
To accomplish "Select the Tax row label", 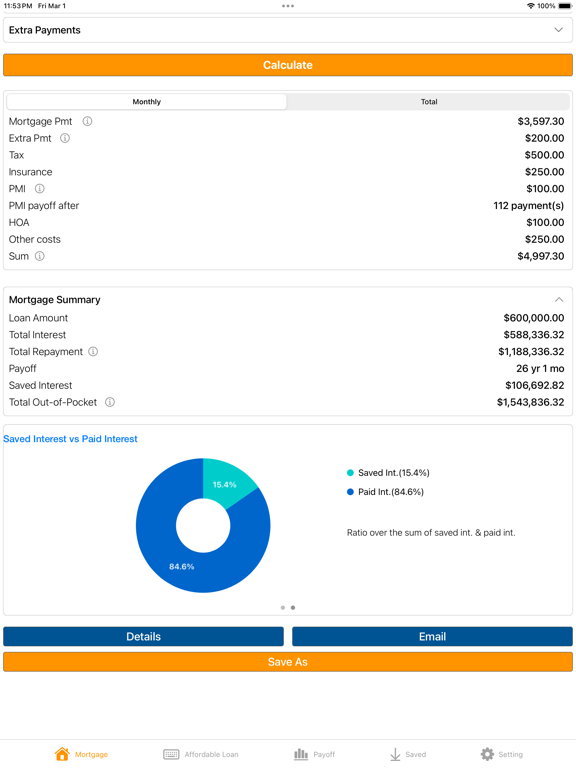I will [x=16, y=155].
